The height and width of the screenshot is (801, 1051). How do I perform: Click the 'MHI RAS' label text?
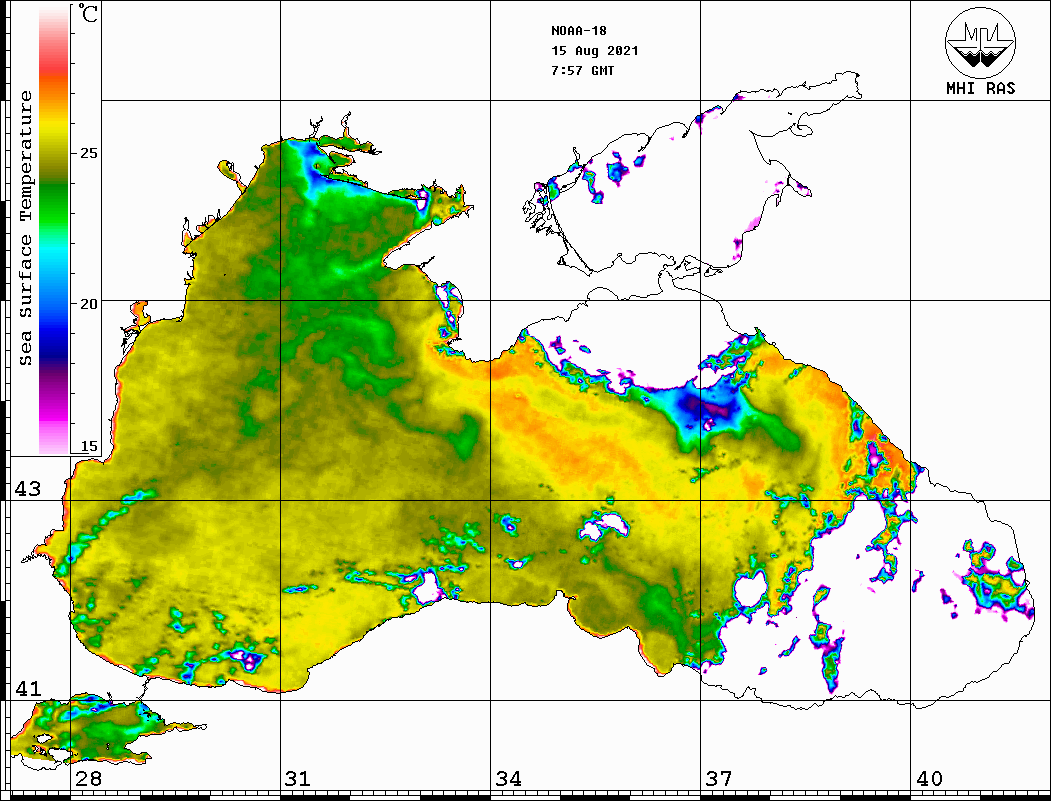click(980, 88)
